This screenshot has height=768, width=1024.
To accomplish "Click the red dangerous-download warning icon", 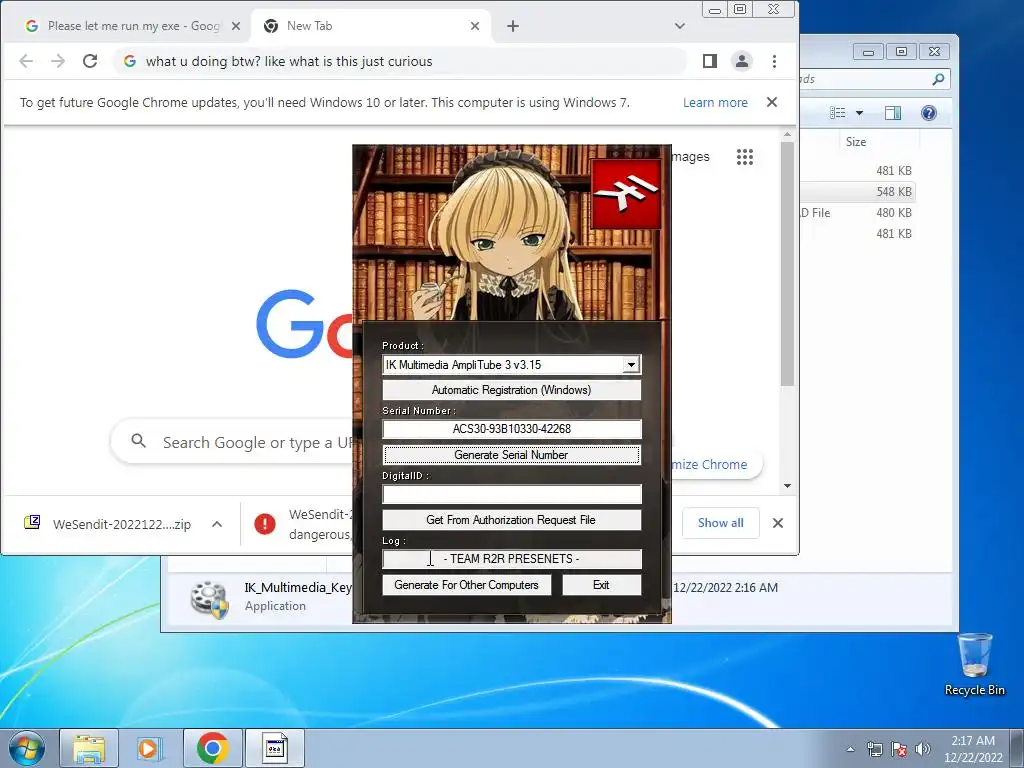I will pos(264,524).
